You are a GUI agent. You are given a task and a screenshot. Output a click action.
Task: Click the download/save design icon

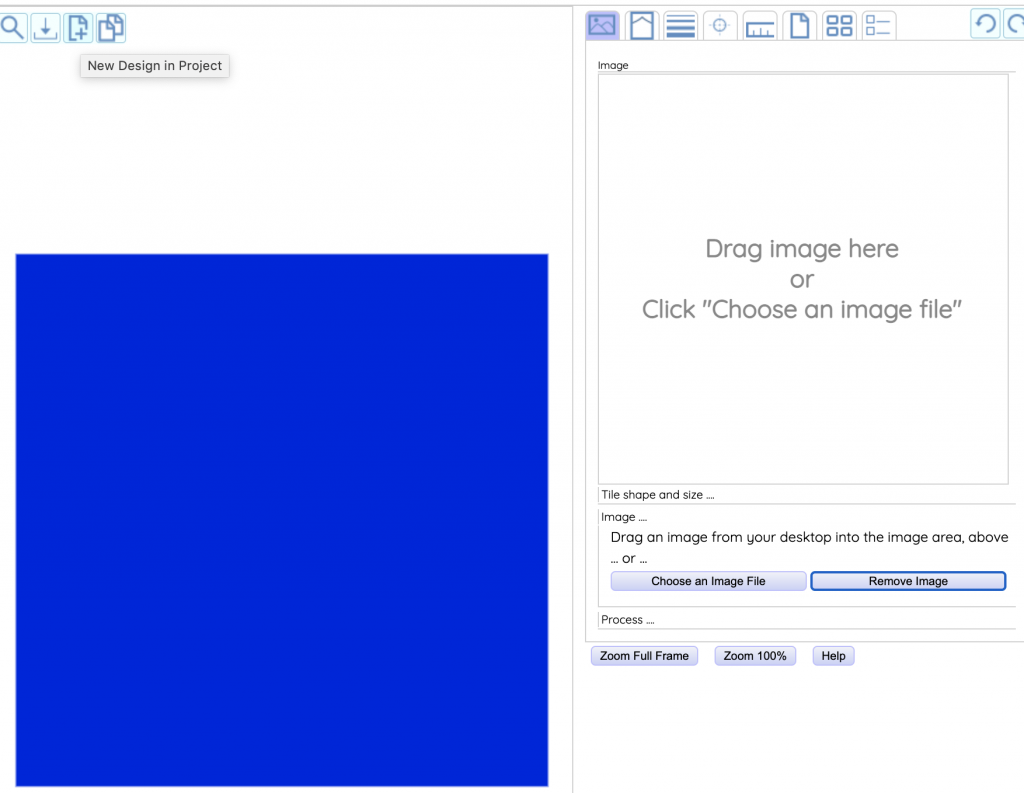(45, 28)
